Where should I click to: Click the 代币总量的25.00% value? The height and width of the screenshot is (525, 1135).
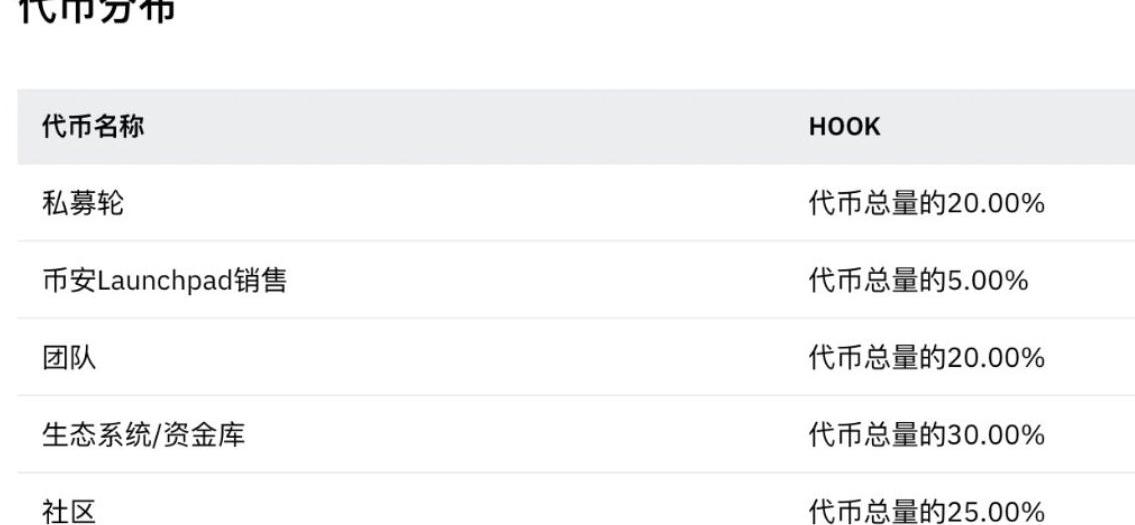pos(925,512)
